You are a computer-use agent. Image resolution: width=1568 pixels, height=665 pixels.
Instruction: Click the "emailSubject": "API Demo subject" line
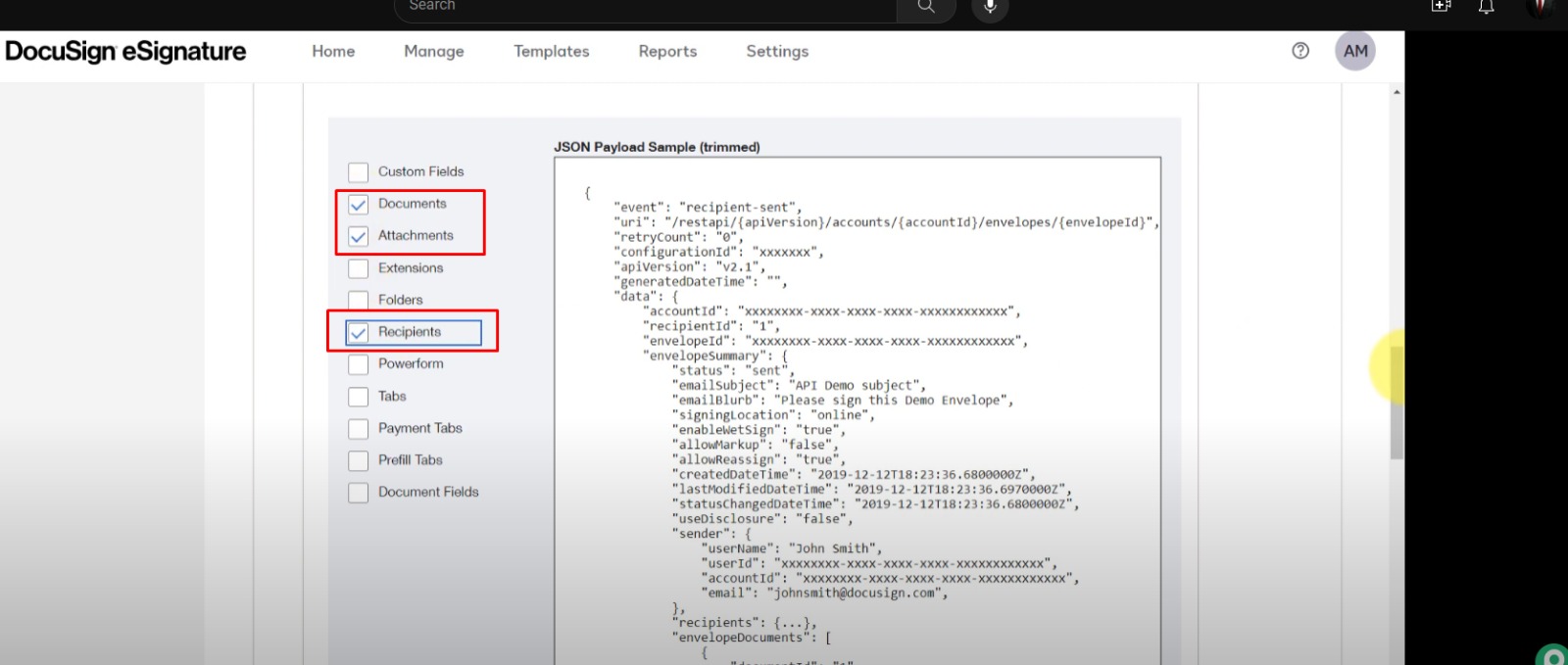[x=799, y=386]
